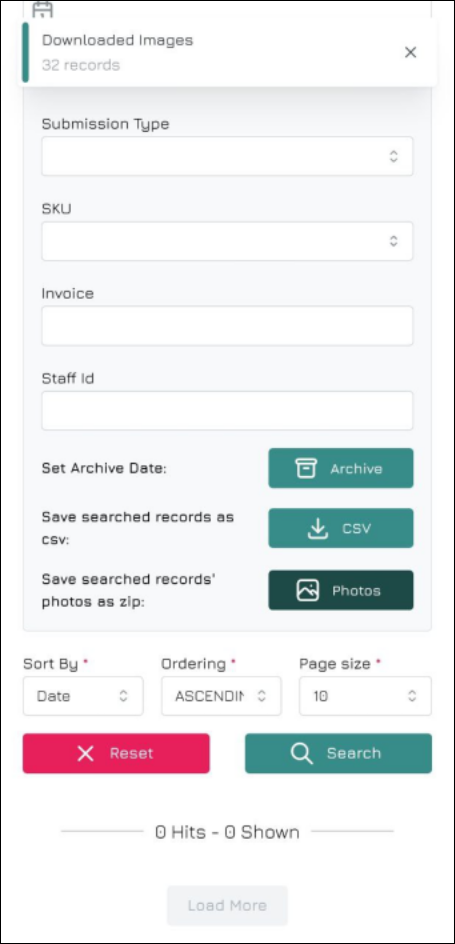The width and height of the screenshot is (455, 944).
Task: Click the magnifying glass search icon
Action: click(x=302, y=753)
